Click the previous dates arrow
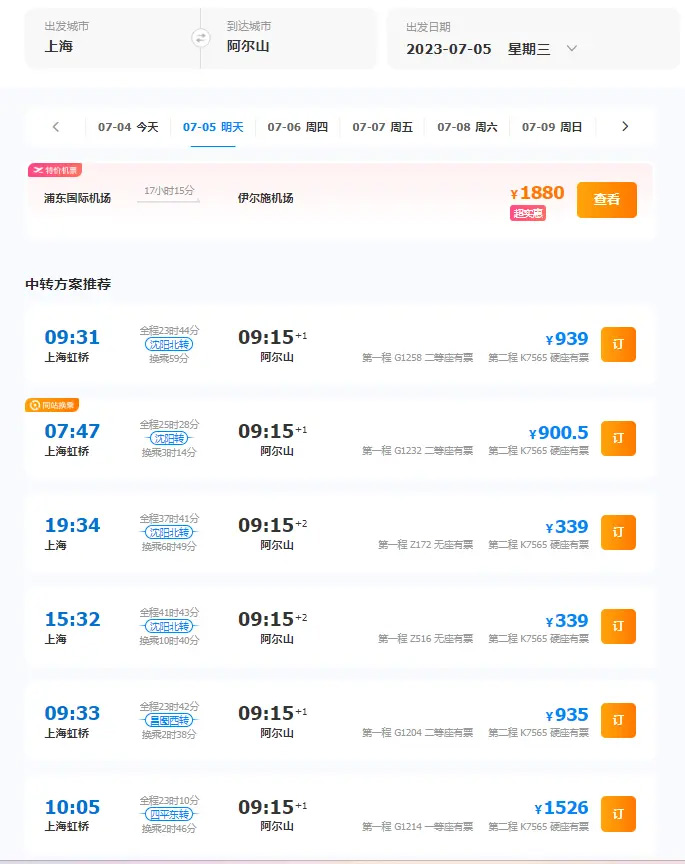The height and width of the screenshot is (864, 685). click(56, 127)
